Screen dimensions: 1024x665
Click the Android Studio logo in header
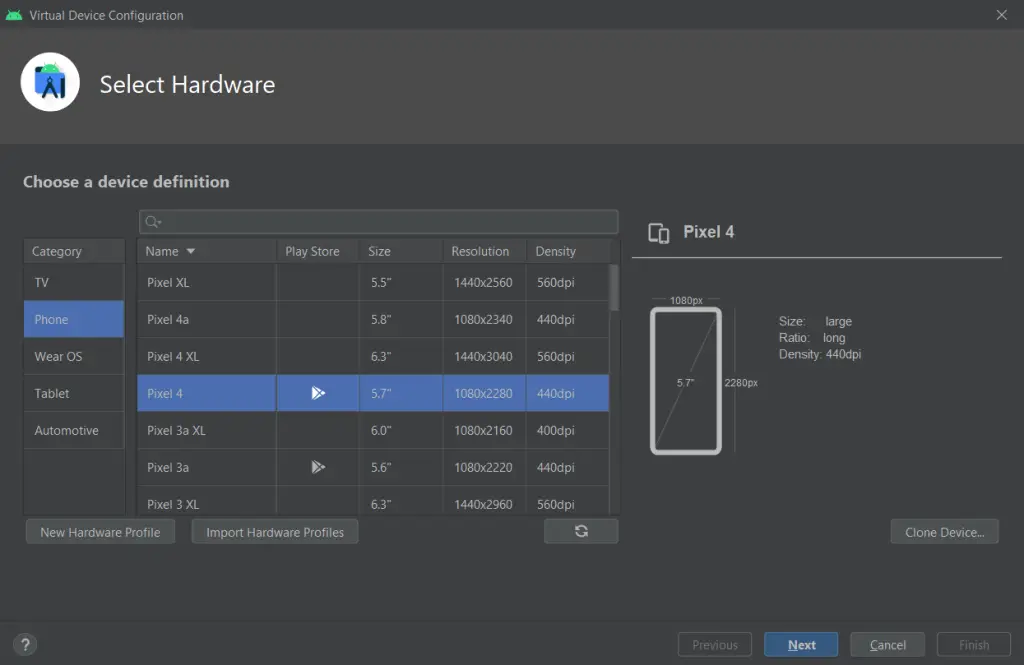click(x=50, y=82)
